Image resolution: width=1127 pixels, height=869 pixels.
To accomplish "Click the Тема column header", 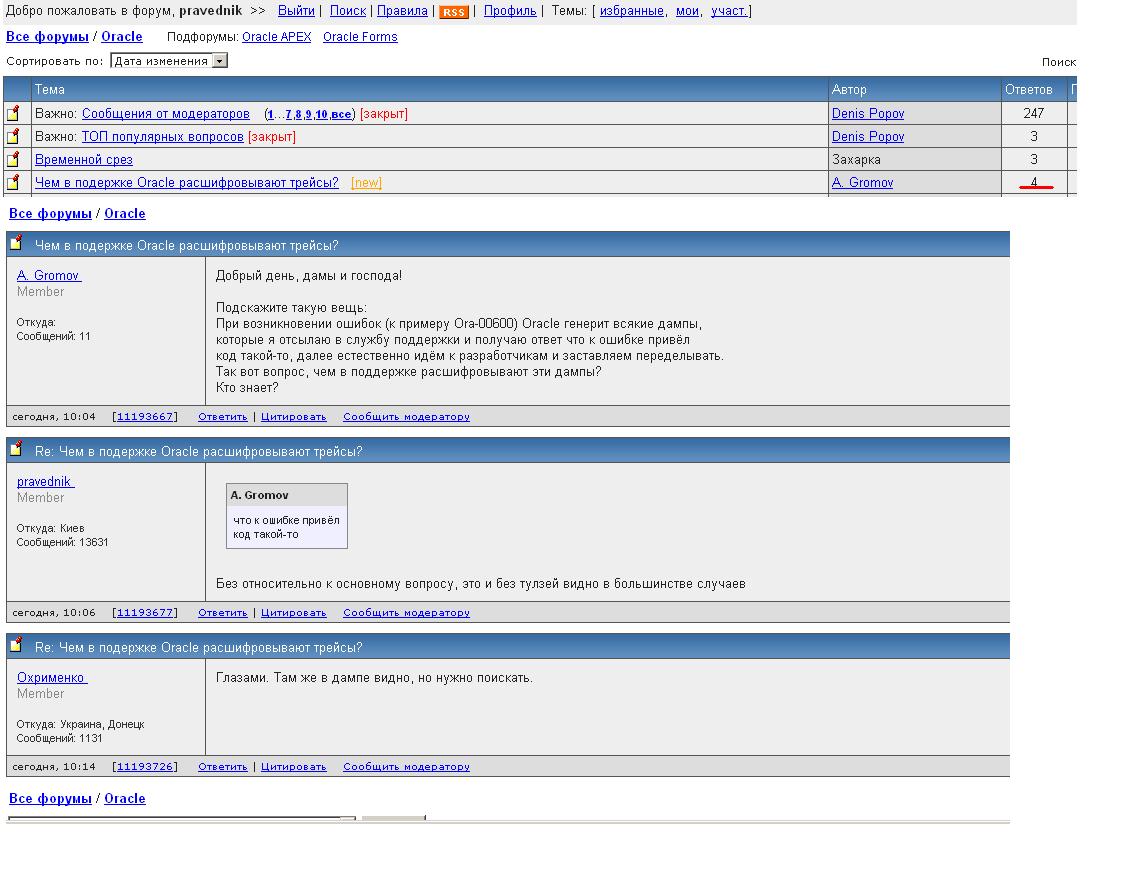I will pos(50,90).
